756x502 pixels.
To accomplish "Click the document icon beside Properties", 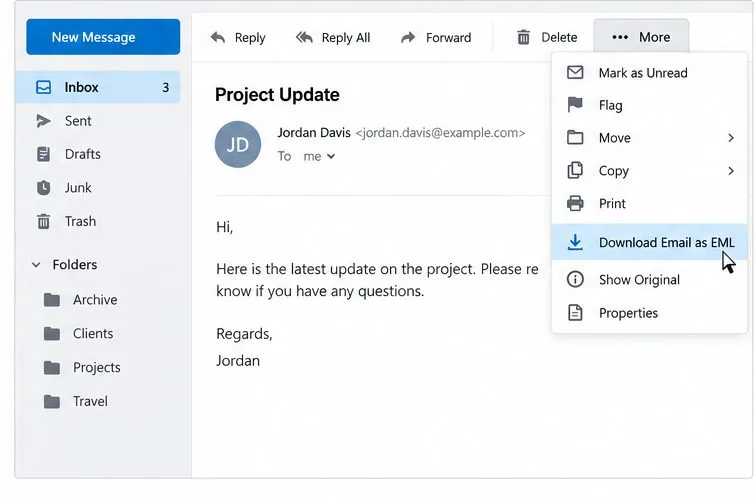I will [575, 313].
